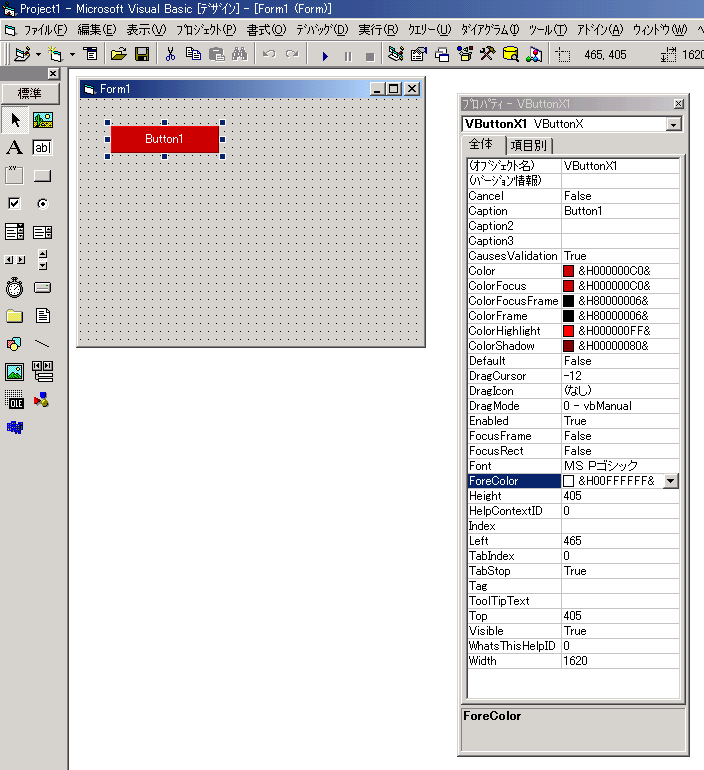The image size is (704, 770).
Task: Select the Default property row
Action: [x=573, y=361]
